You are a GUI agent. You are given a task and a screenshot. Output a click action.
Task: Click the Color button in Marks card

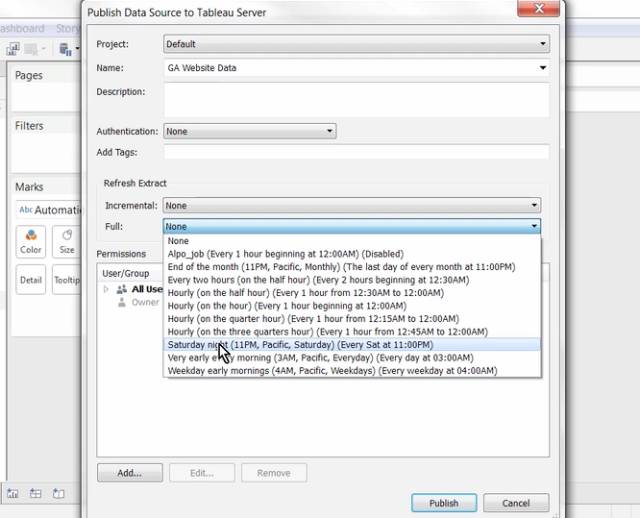[x=31, y=241]
